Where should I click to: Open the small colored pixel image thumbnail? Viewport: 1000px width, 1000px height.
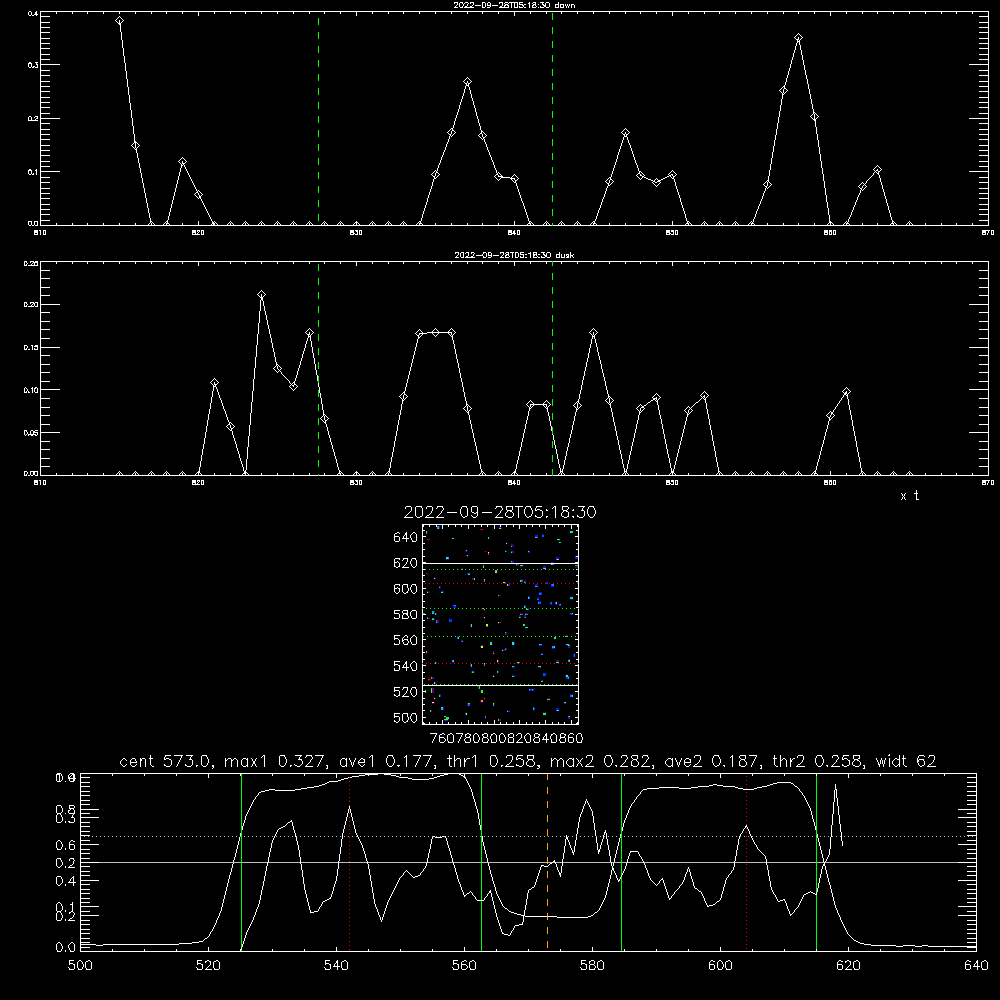pos(500,624)
